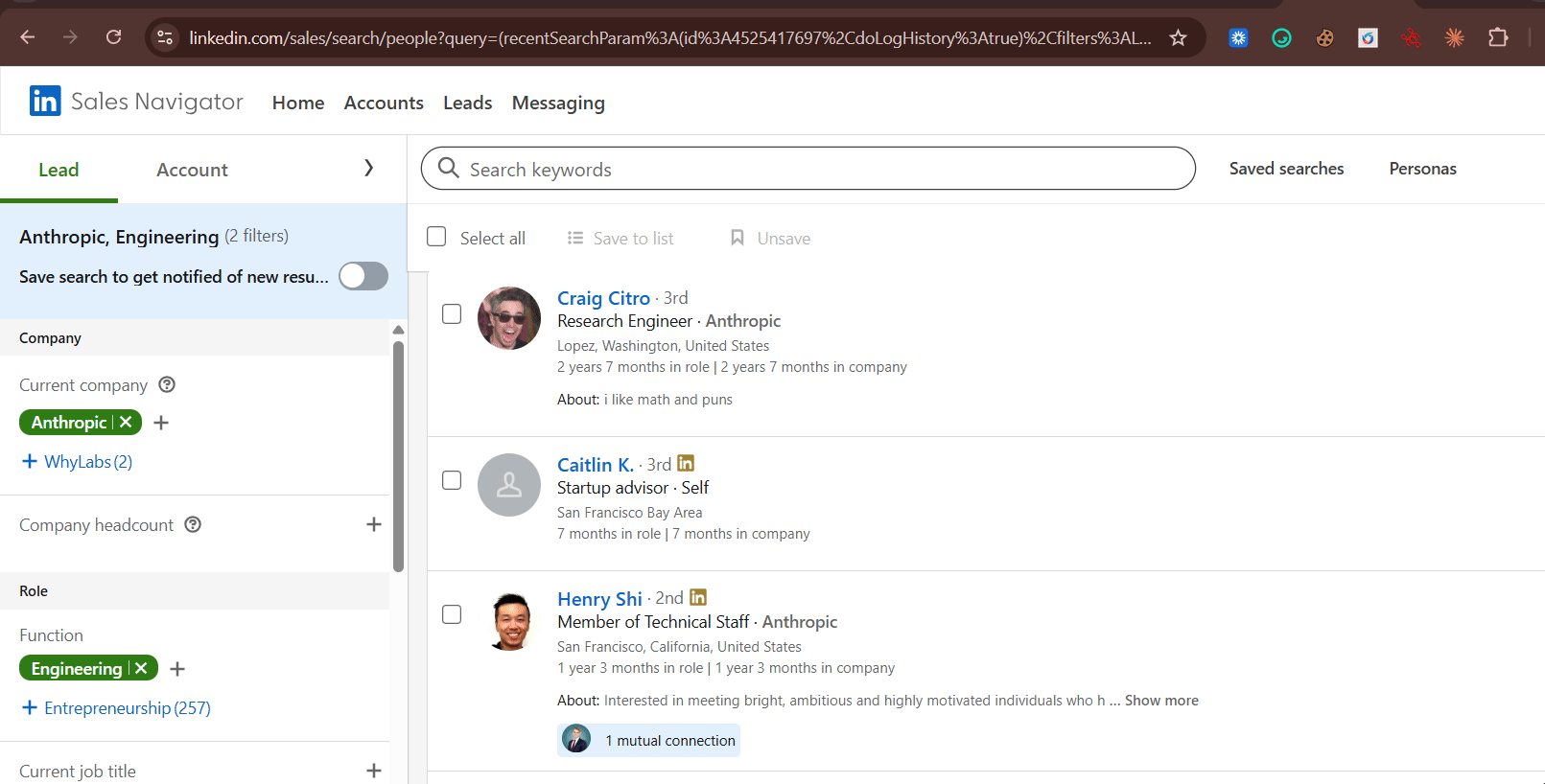Open Saved searches

tap(1286, 169)
